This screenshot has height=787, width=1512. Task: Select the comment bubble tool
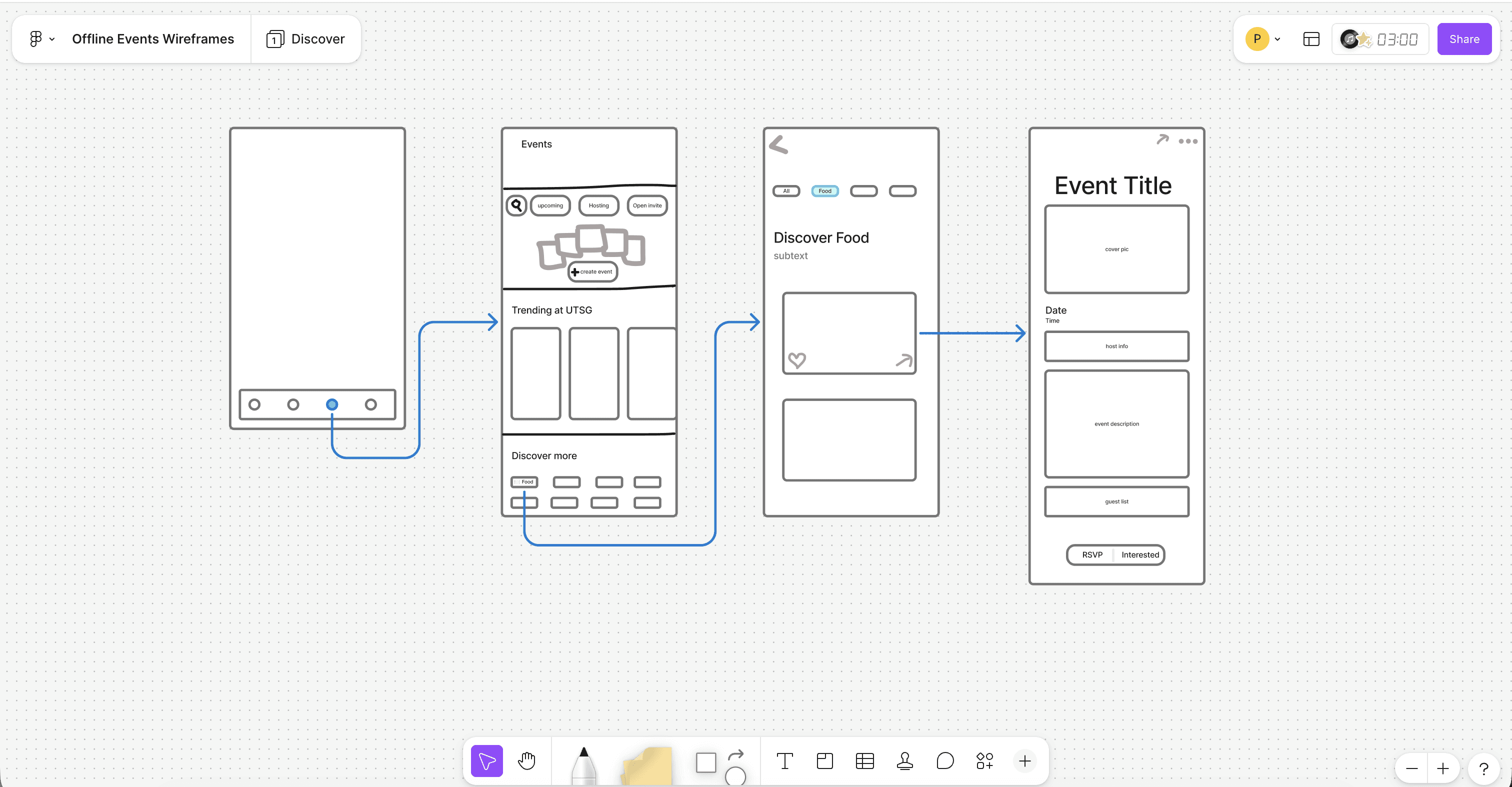(x=945, y=761)
